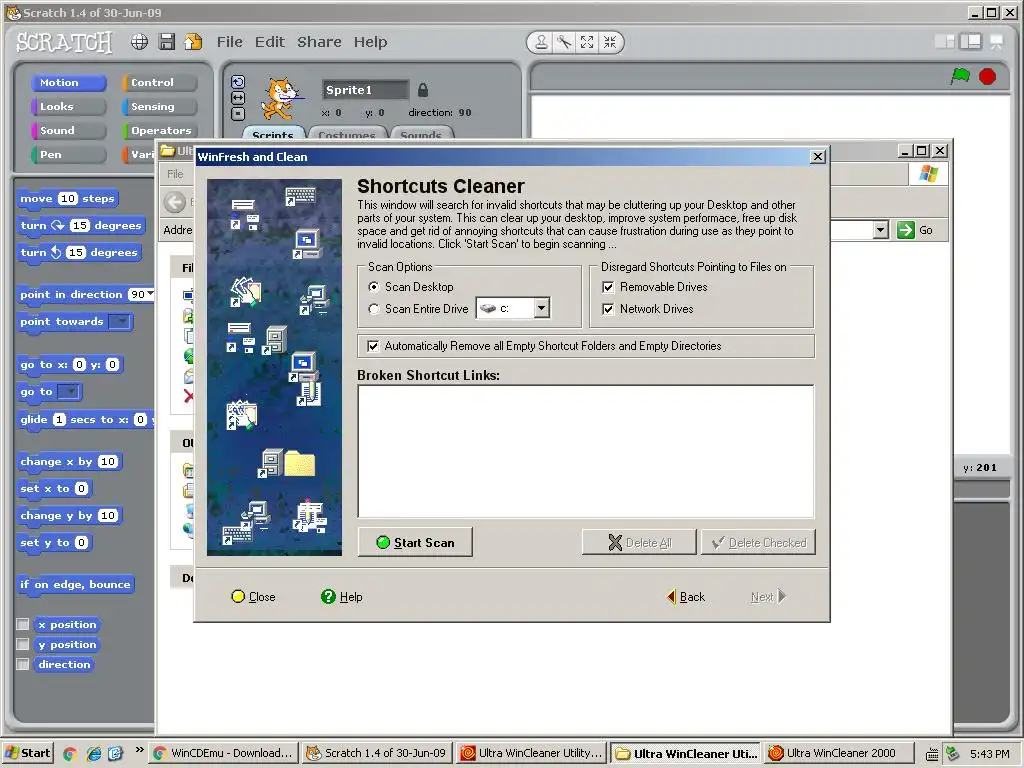Viewport: 1024px width, 768px height.
Task: Open the go to block dropdown
Action: pos(68,392)
